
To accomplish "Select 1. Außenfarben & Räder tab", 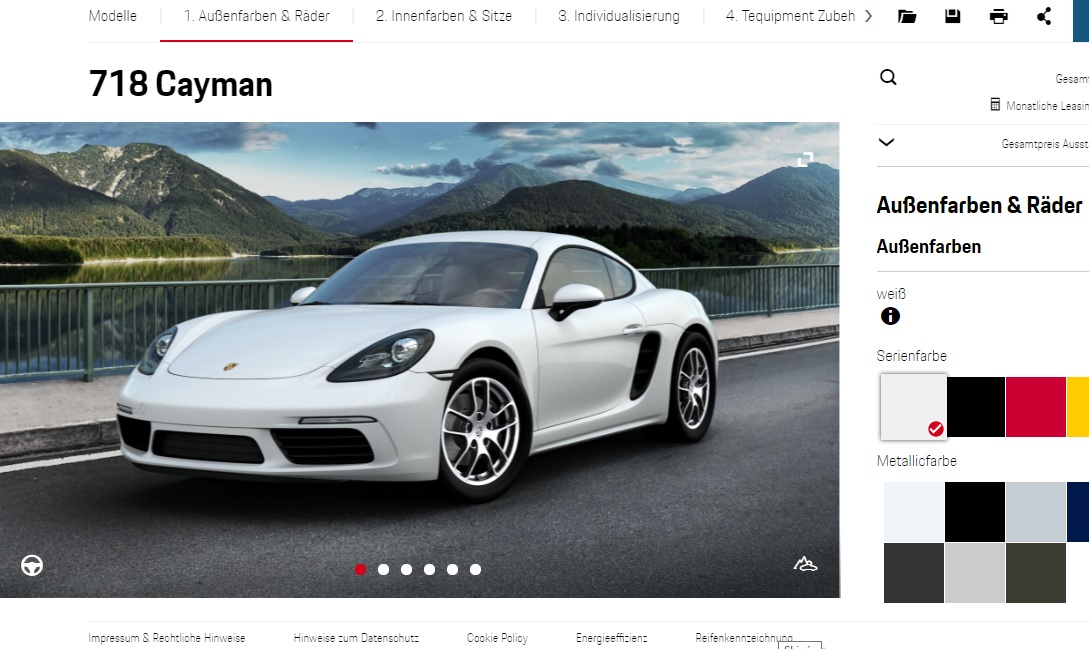I will pyautogui.click(x=256, y=16).
